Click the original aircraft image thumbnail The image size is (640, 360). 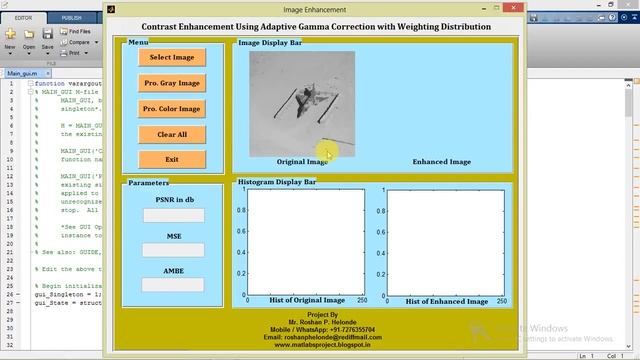[302, 104]
